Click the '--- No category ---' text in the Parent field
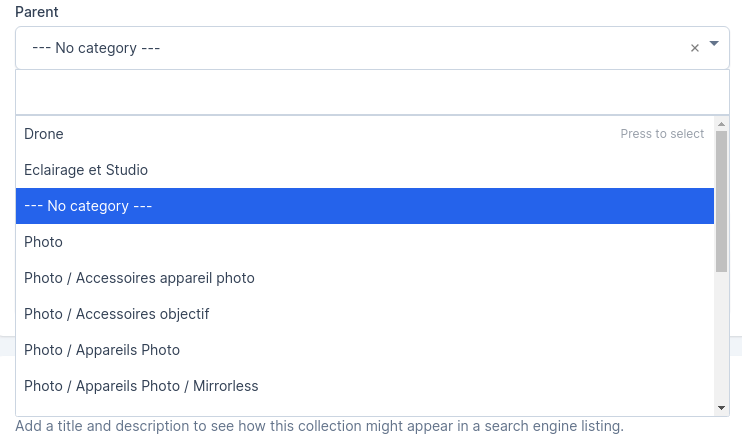Screen dimensions: 742x441 coord(96,48)
